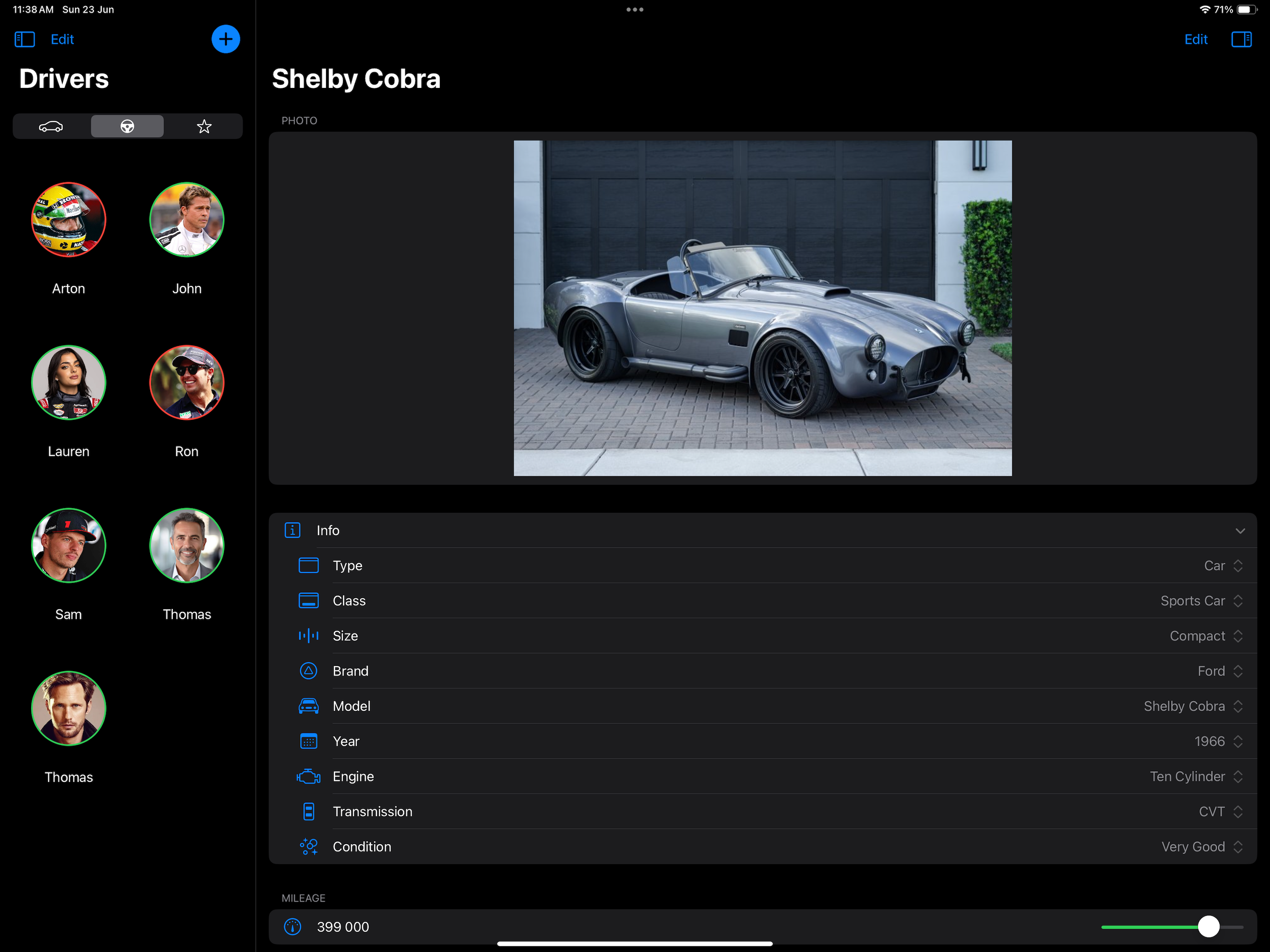Image resolution: width=1270 pixels, height=952 pixels.
Task: Click the Size row waveform icon
Action: [308, 635]
